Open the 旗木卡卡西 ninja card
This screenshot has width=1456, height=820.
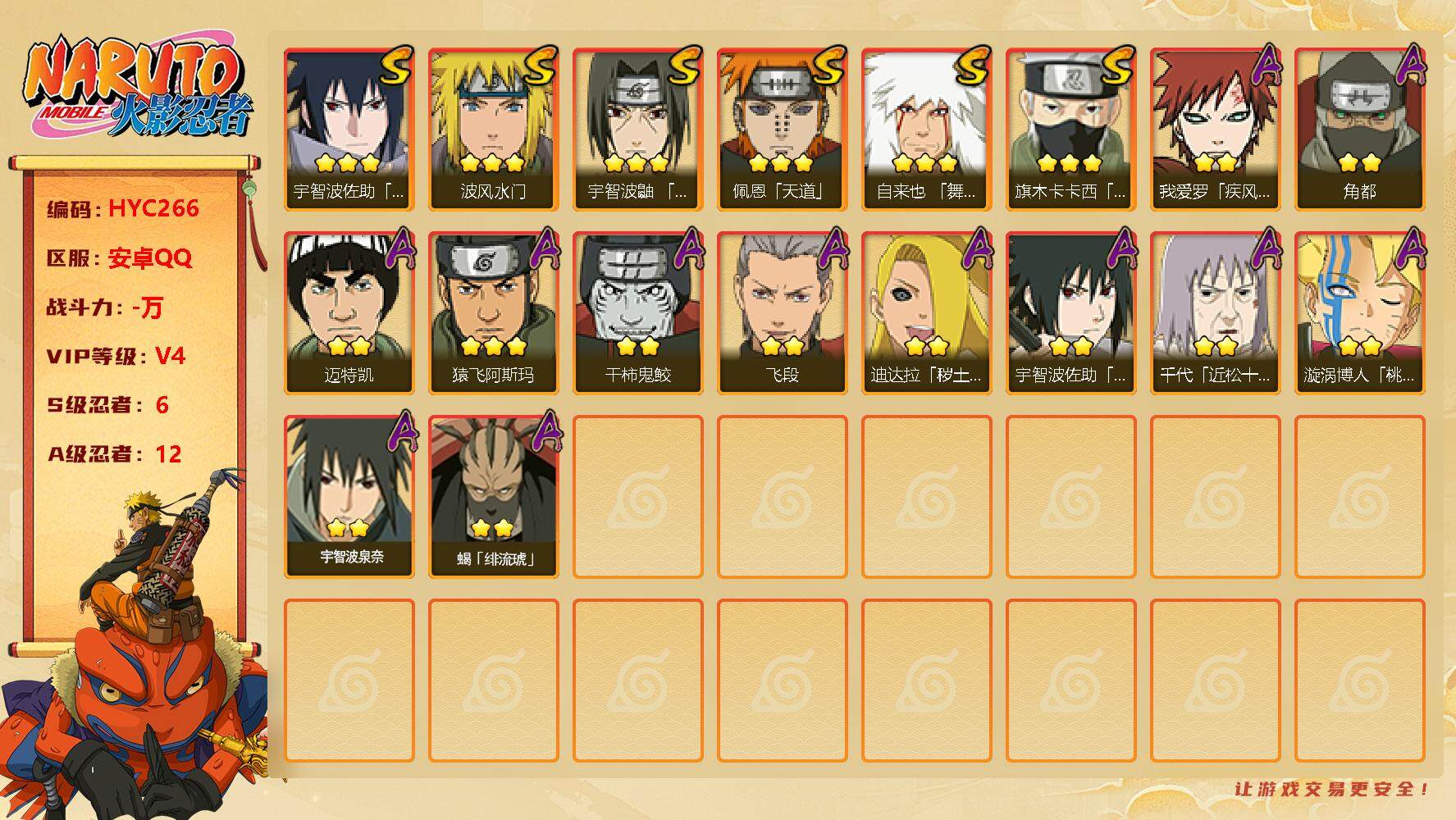click(1070, 130)
